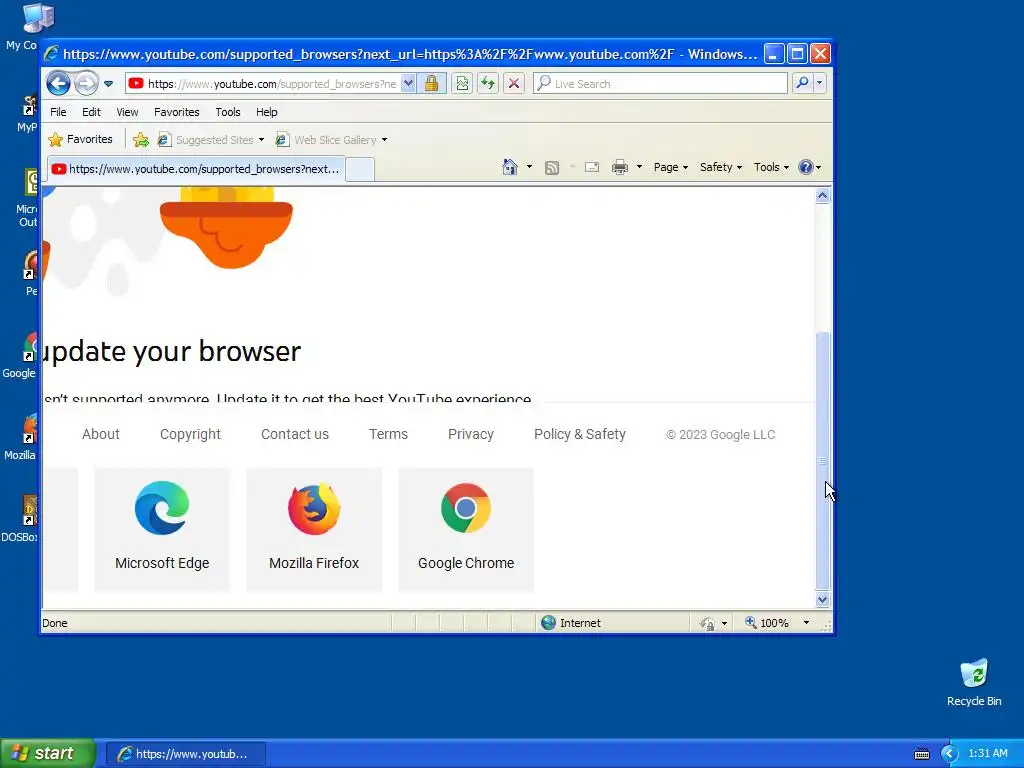Viewport: 1024px width, 768px height.
Task: Click the Print icon
Action: click(620, 167)
